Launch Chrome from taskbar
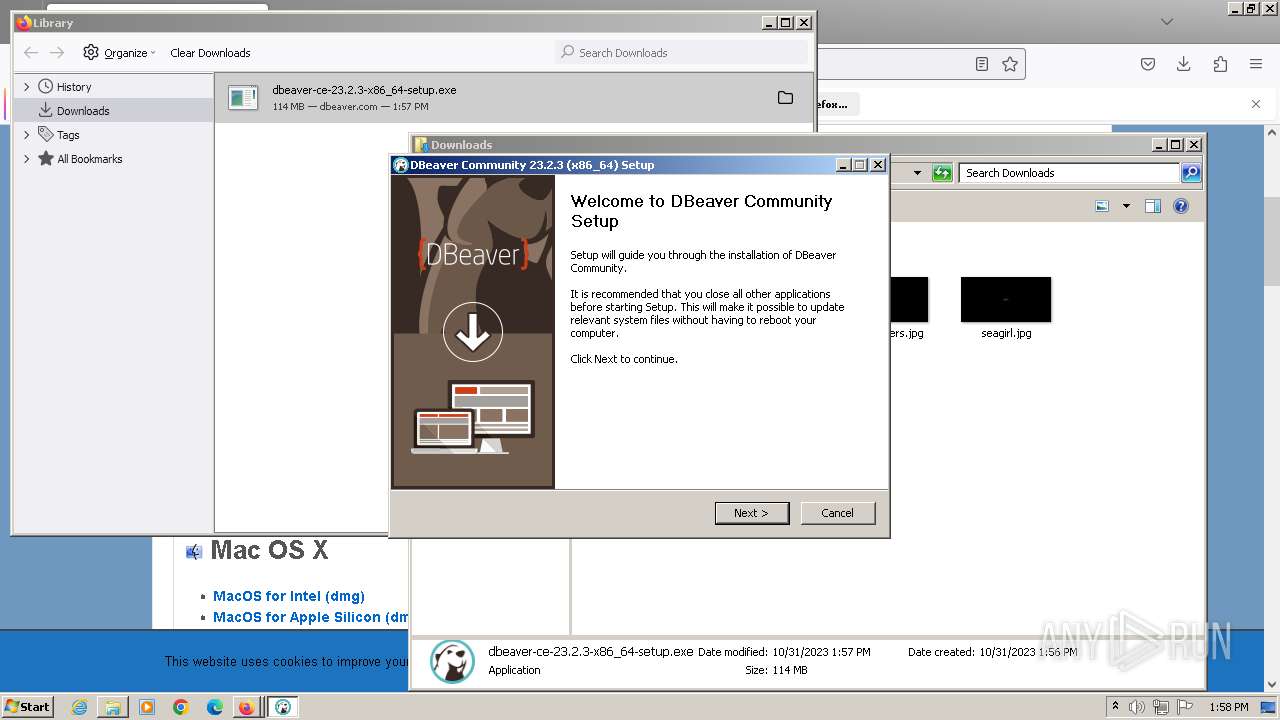 tap(181, 707)
